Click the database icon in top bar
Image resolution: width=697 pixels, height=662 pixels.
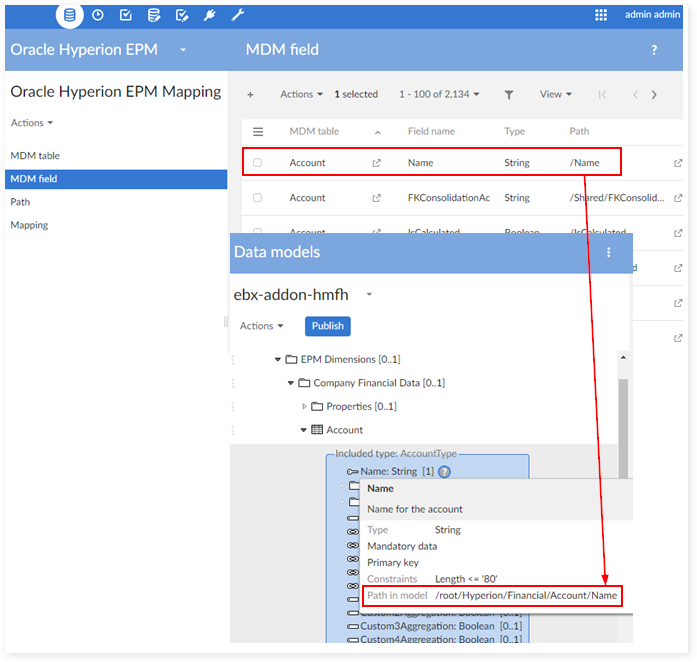tap(69, 15)
